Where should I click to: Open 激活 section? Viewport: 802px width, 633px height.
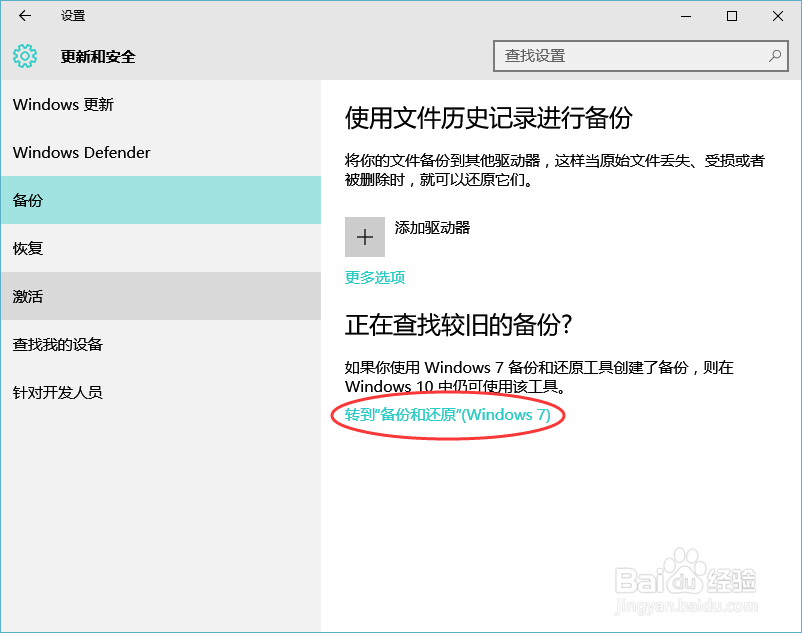click(x=161, y=296)
